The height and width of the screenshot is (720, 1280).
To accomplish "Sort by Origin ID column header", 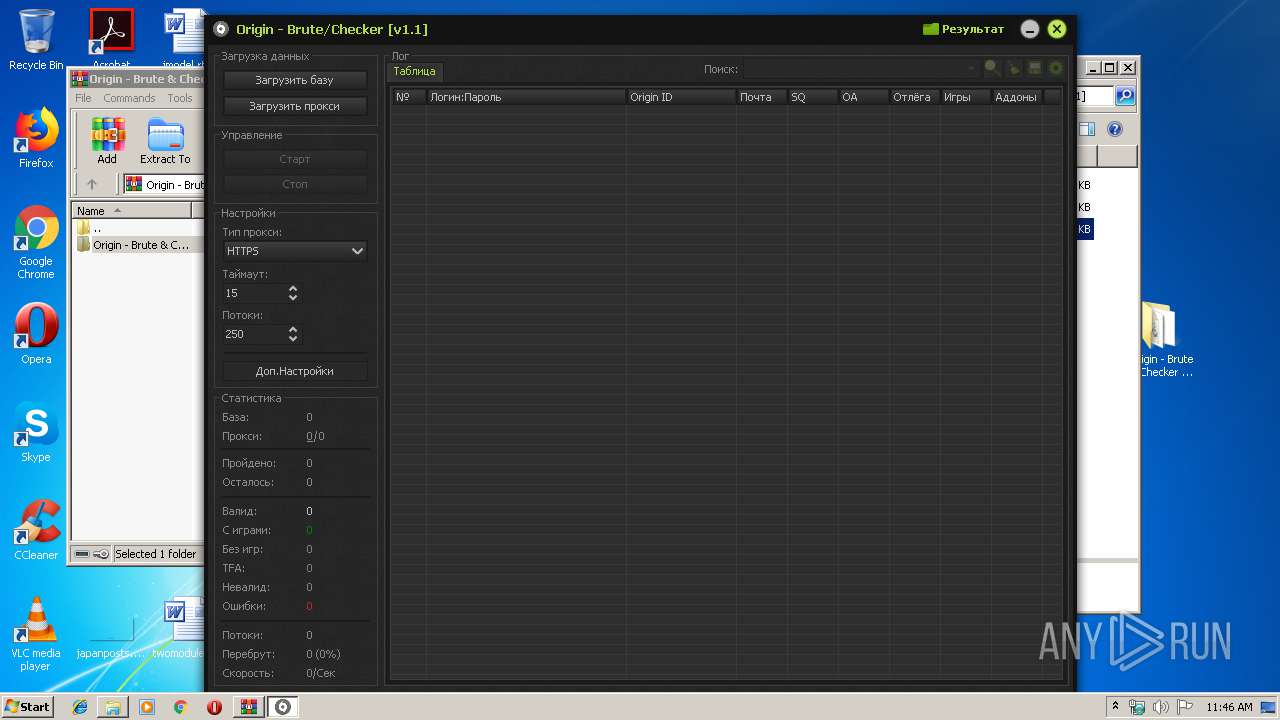I will 681,97.
